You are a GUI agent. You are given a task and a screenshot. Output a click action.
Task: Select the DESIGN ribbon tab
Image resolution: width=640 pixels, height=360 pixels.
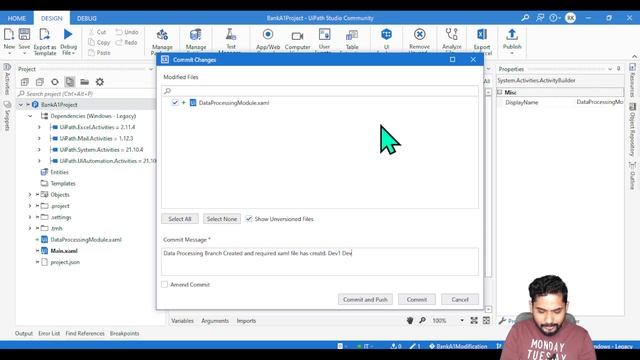point(52,18)
